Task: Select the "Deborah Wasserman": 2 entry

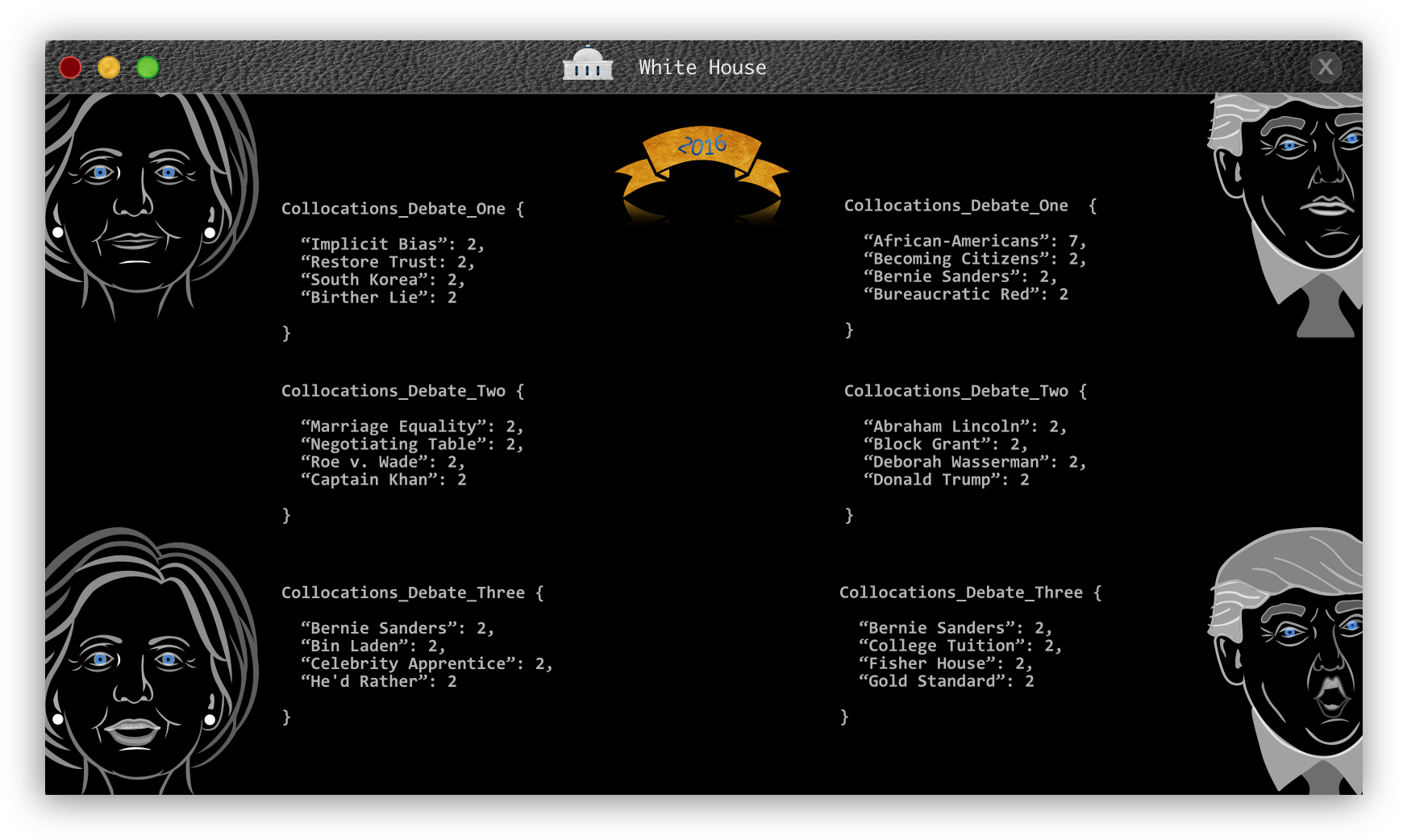Action: click(975, 462)
